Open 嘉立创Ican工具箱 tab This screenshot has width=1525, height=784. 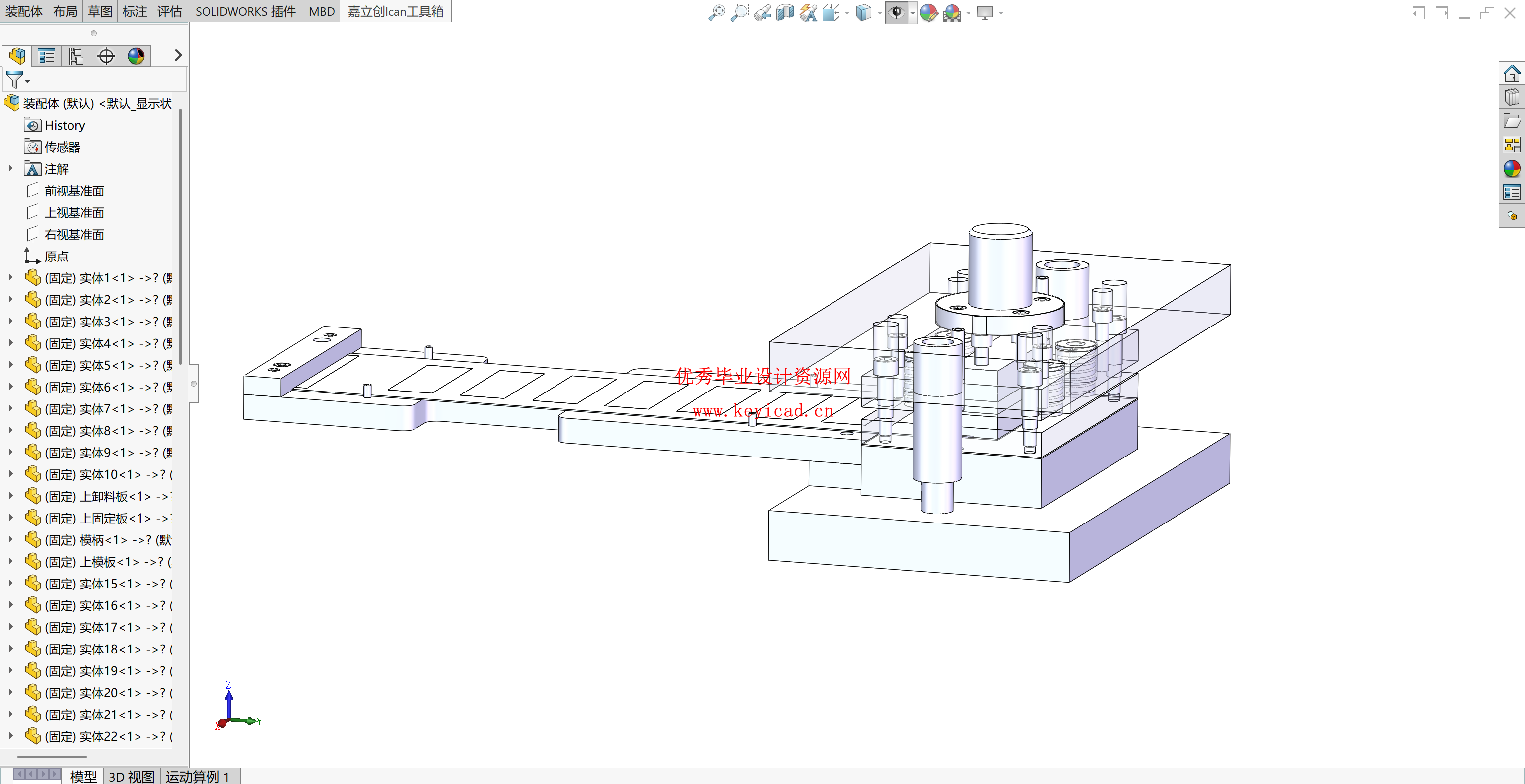396,12
